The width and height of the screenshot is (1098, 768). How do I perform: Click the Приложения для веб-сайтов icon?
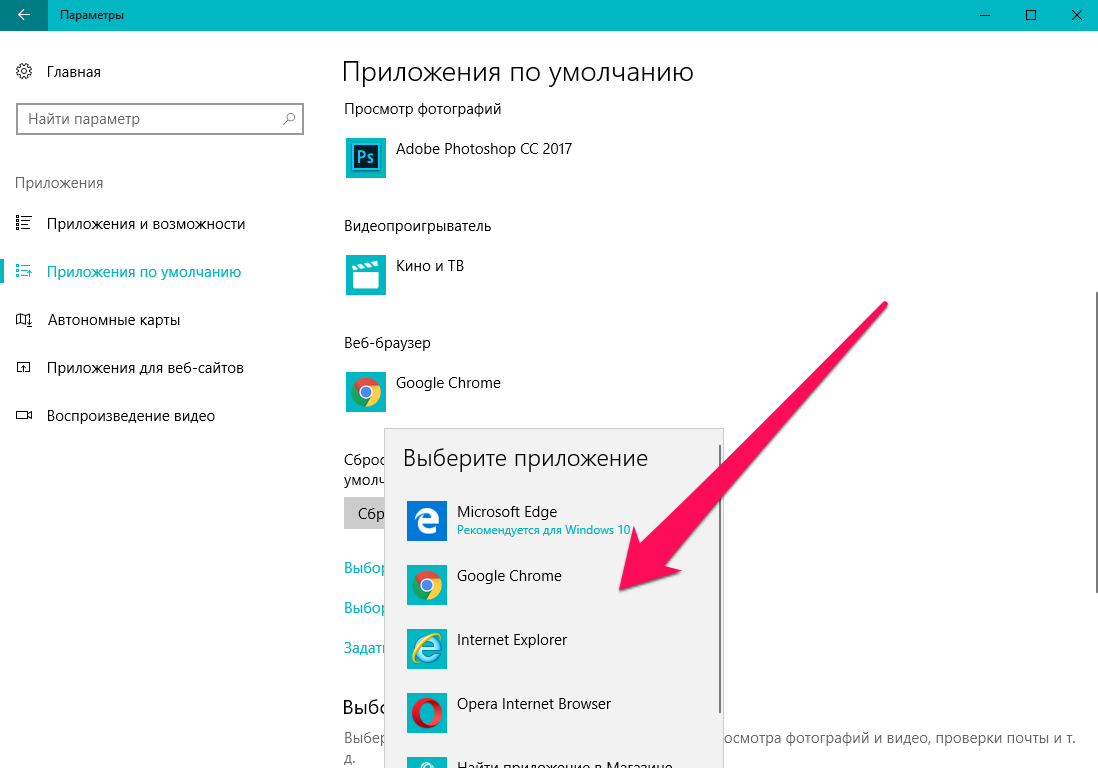24,368
